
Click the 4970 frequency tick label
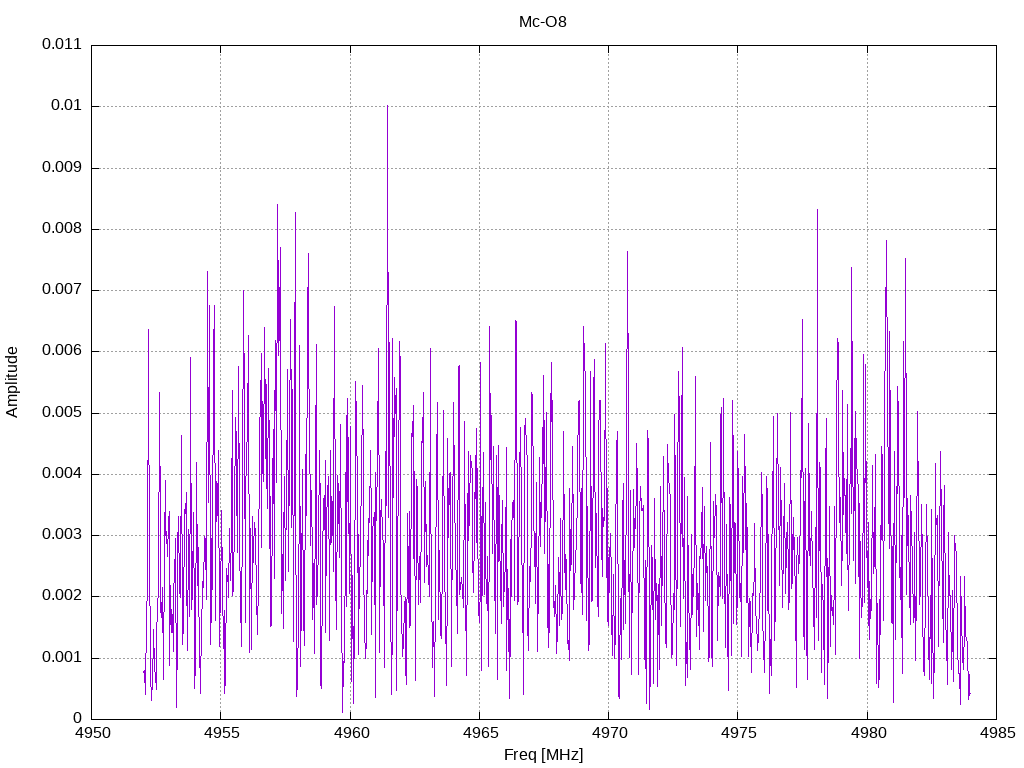pyautogui.click(x=608, y=733)
